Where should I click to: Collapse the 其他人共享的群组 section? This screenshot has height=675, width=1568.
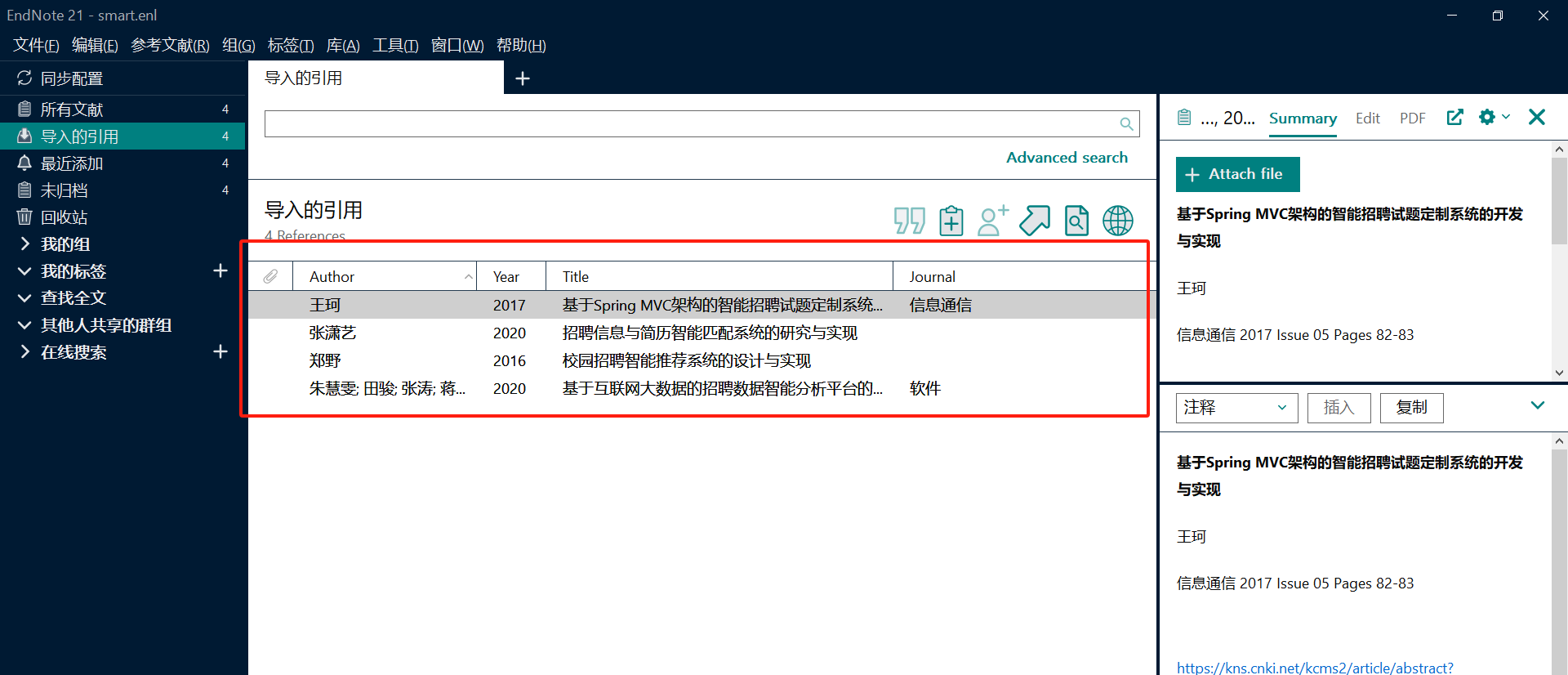pos(24,324)
